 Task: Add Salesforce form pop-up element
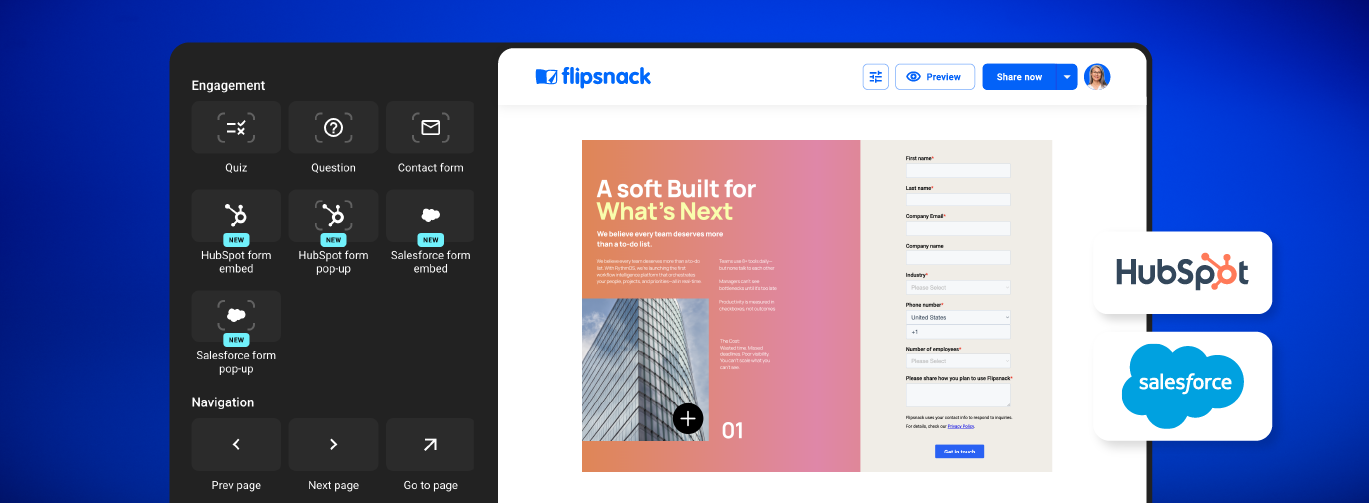click(x=236, y=317)
